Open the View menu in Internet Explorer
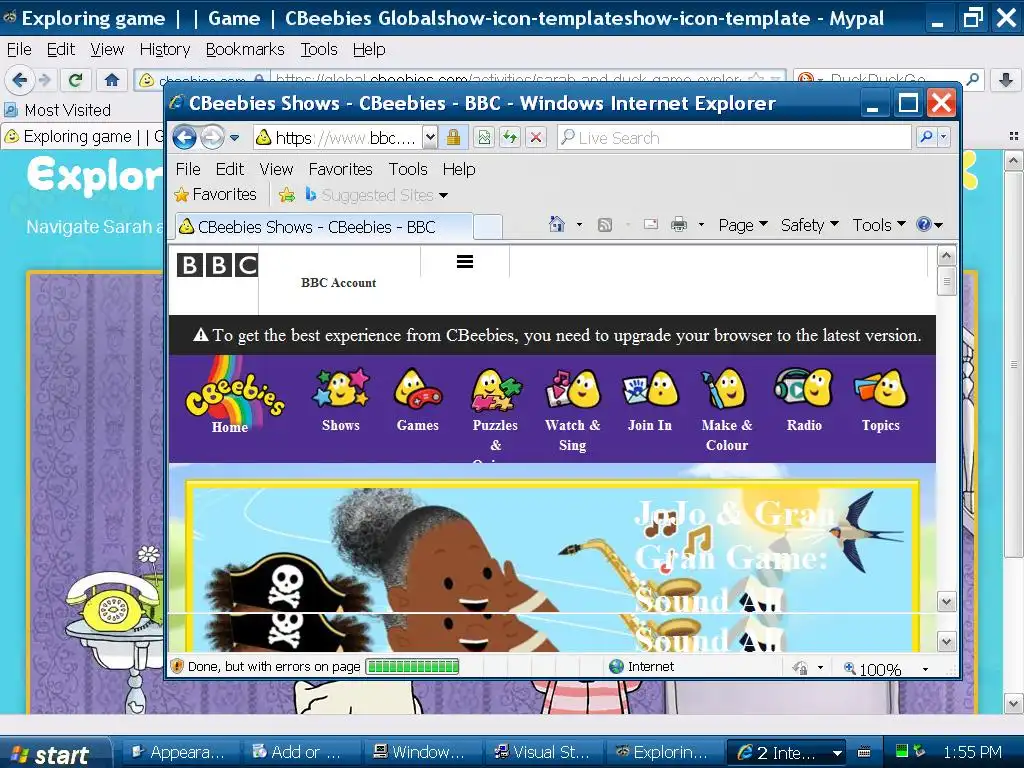1024x768 pixels. 276,169
